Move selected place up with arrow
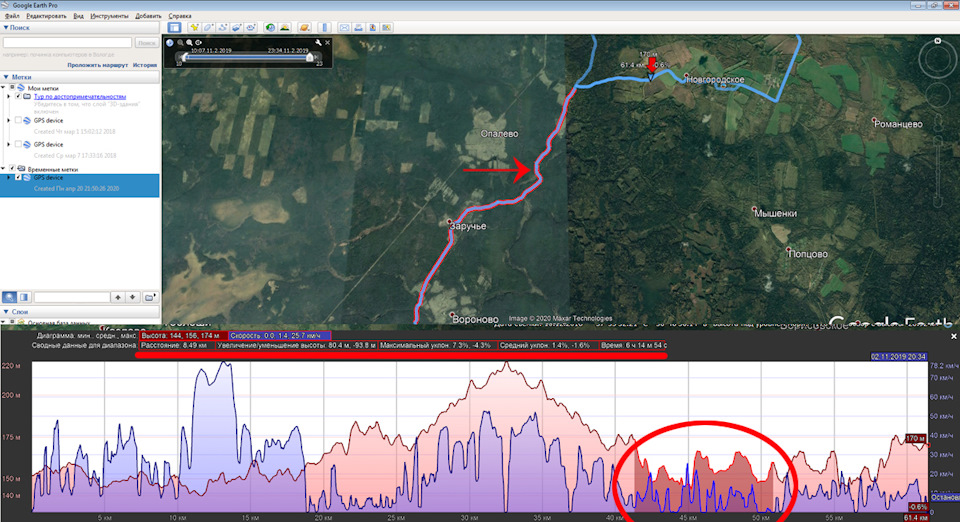Viewport: 960px width, 522px height. pyautogui.click(x=118, y=297)
